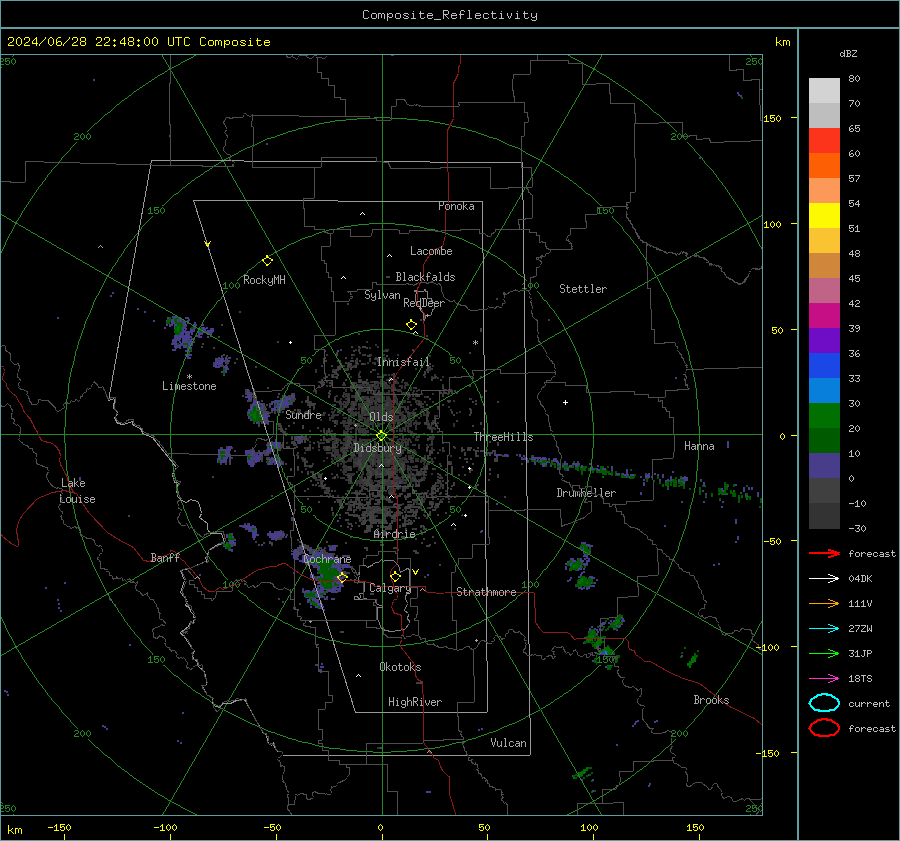Pick the green 20-30 dBZ swatch

tap(824, 416)
